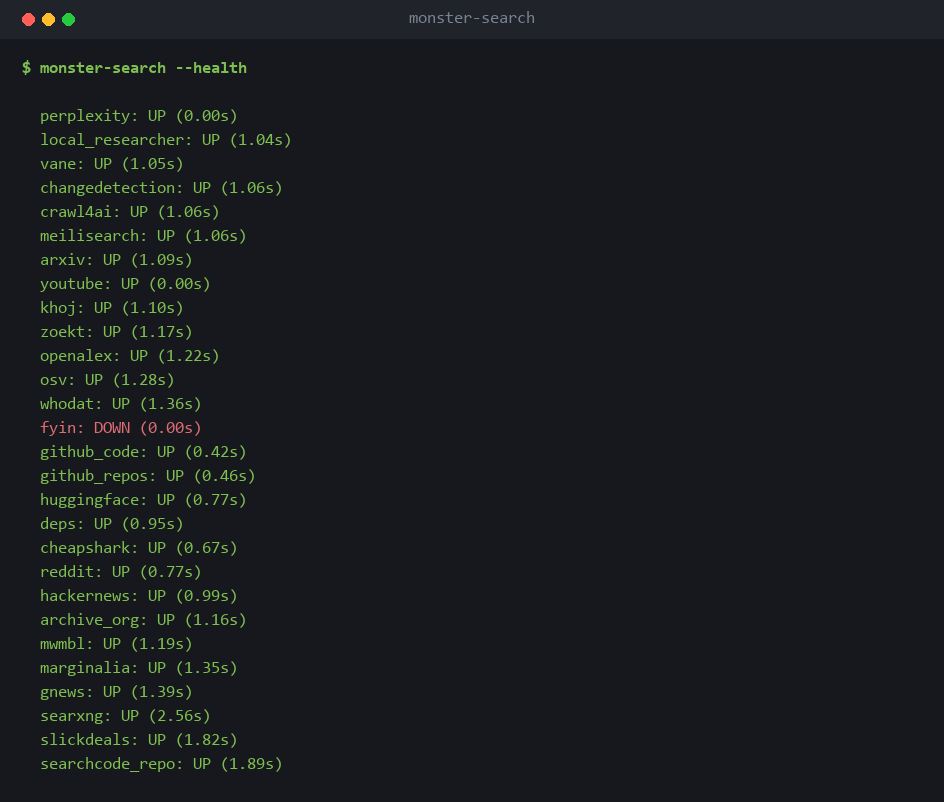Click the meilisearch: UP (1.06s) line
Screen dimensions: 944x802
(x=143, y=236)
